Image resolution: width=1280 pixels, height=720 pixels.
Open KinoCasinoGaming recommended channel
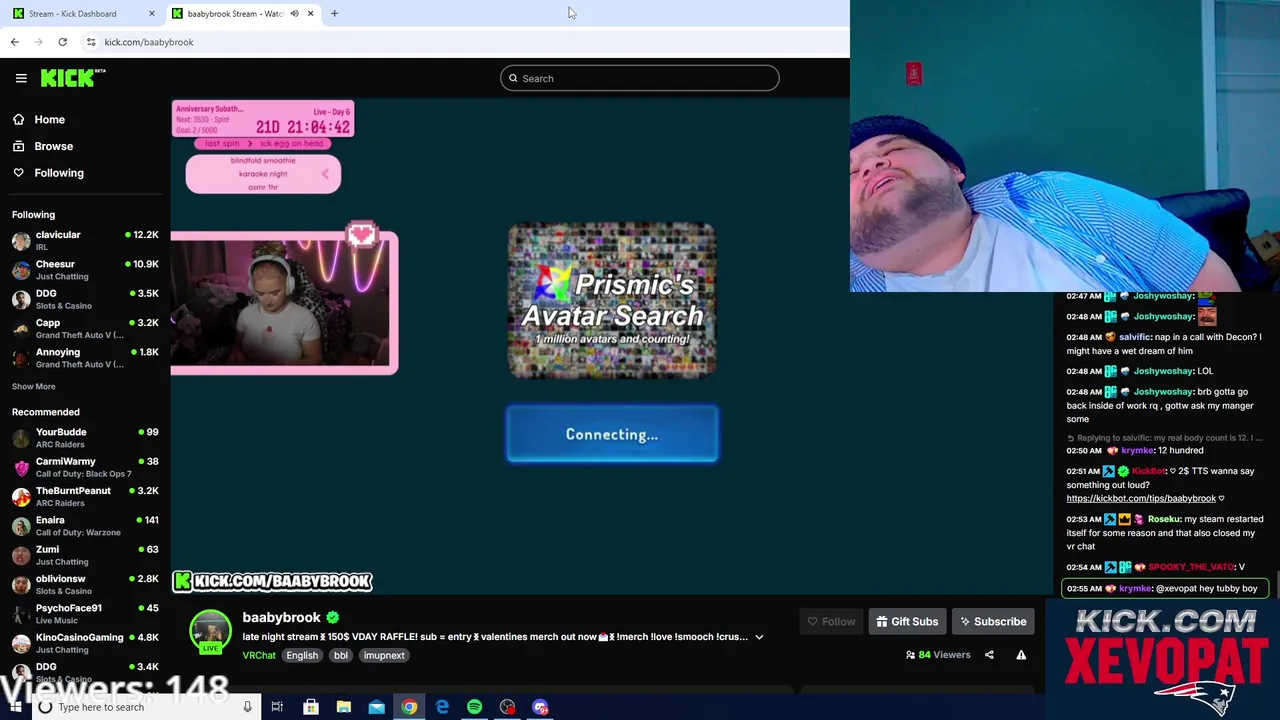pos(85,643)
